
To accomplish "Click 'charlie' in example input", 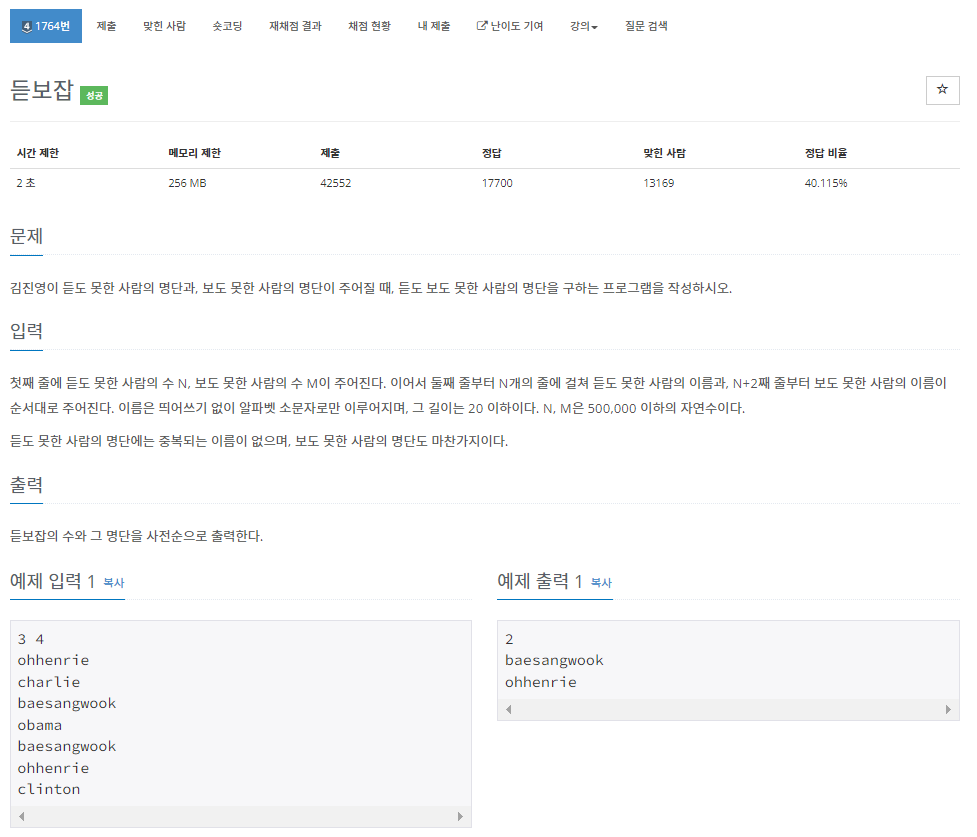I will pyautogui.click(x=49, y=682).
